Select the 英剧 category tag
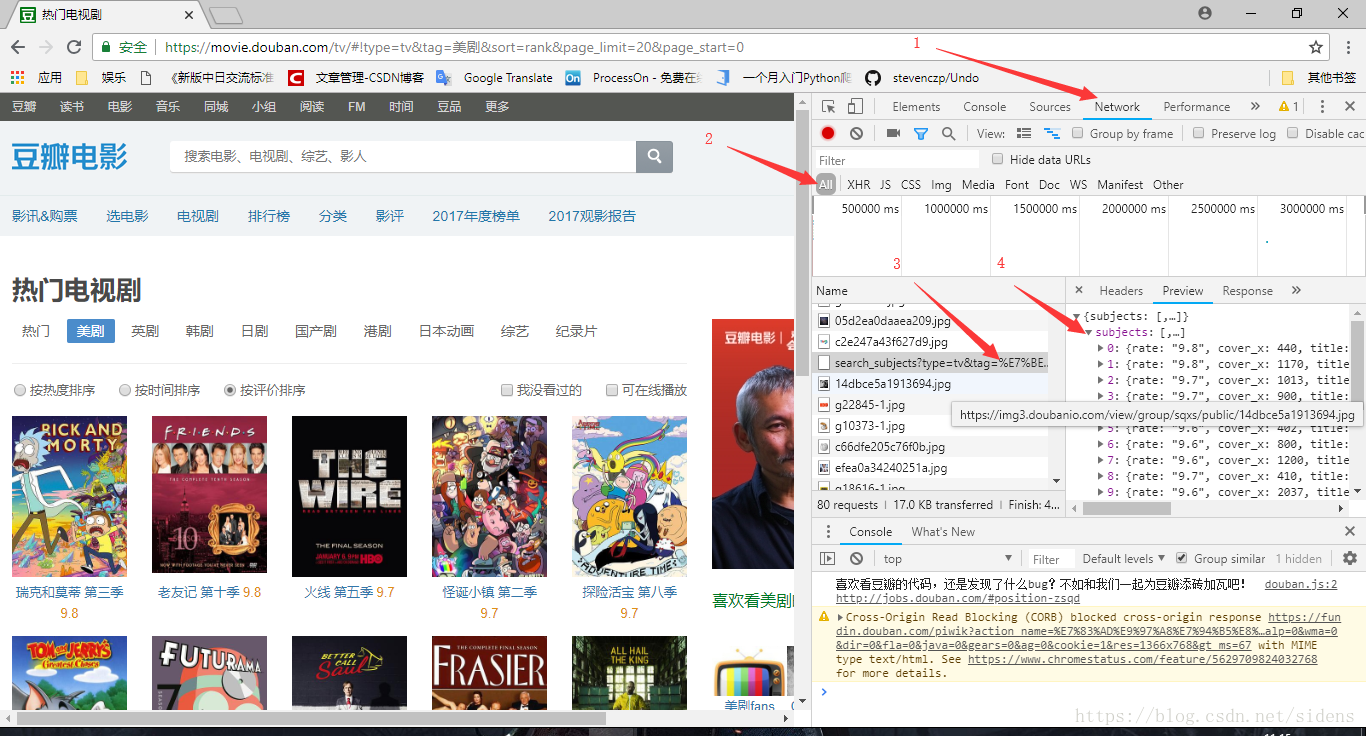 (145, 331)
